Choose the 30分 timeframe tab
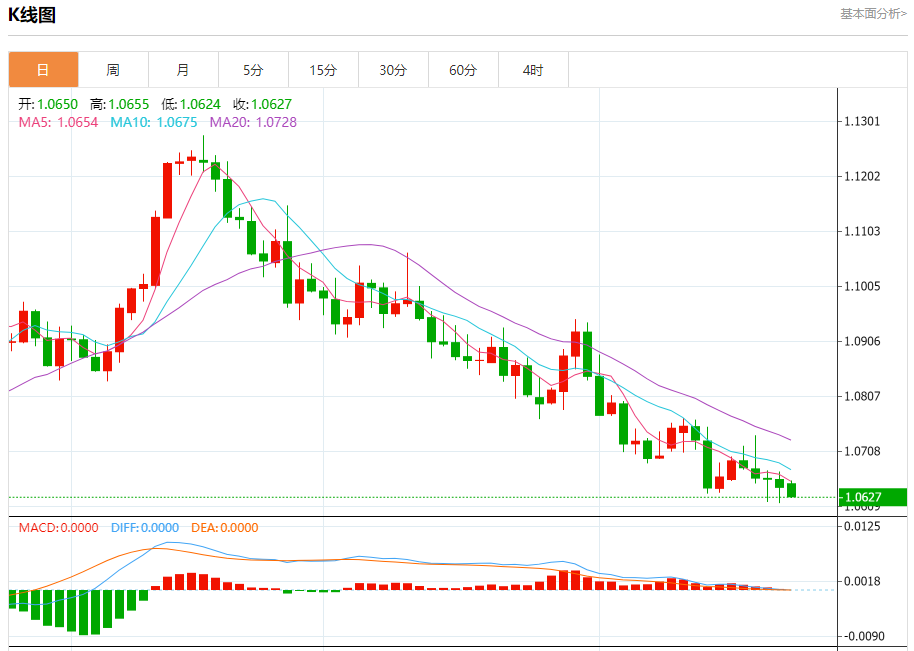 click(393, 70)
